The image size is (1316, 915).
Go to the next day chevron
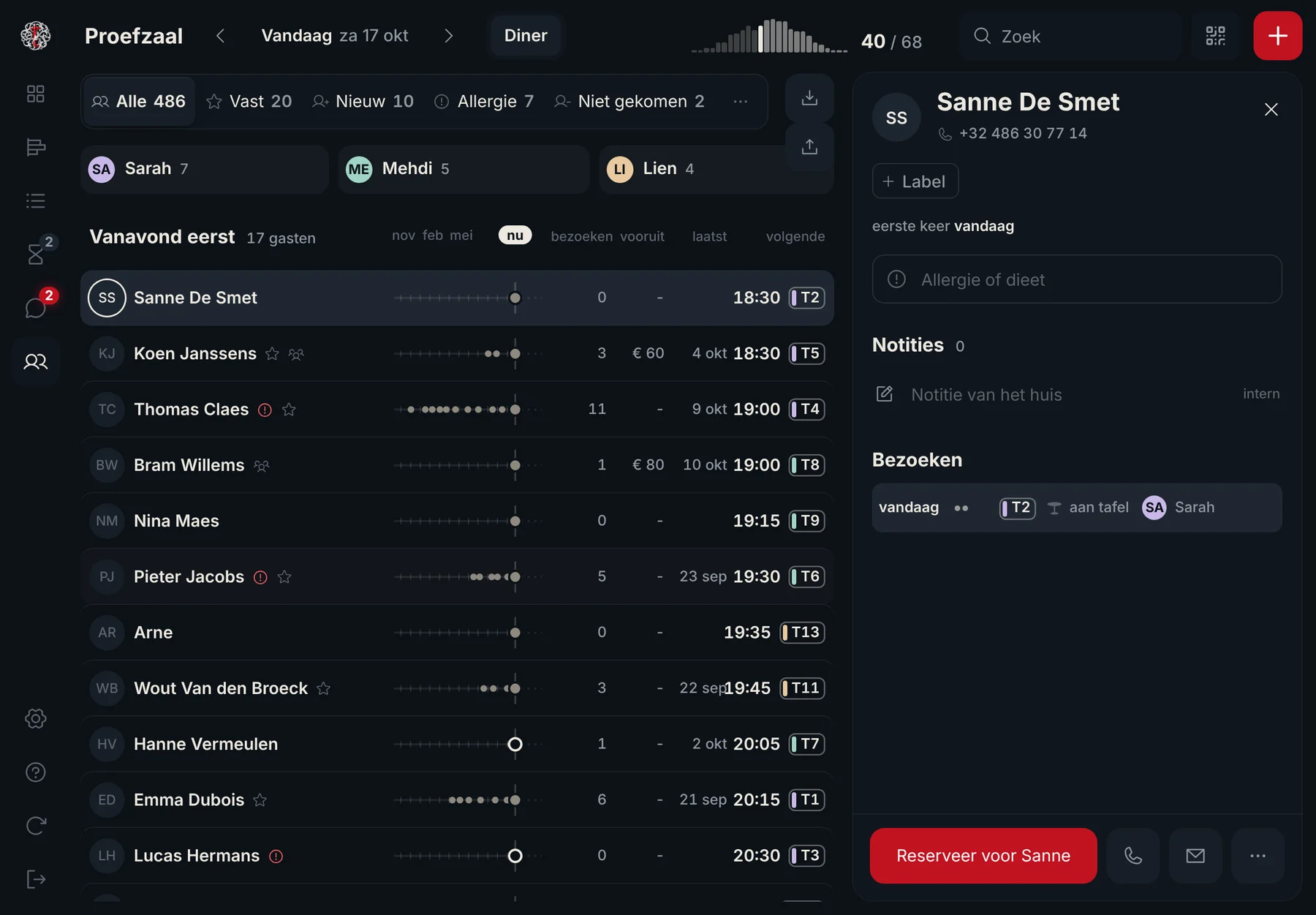(448, 36)
